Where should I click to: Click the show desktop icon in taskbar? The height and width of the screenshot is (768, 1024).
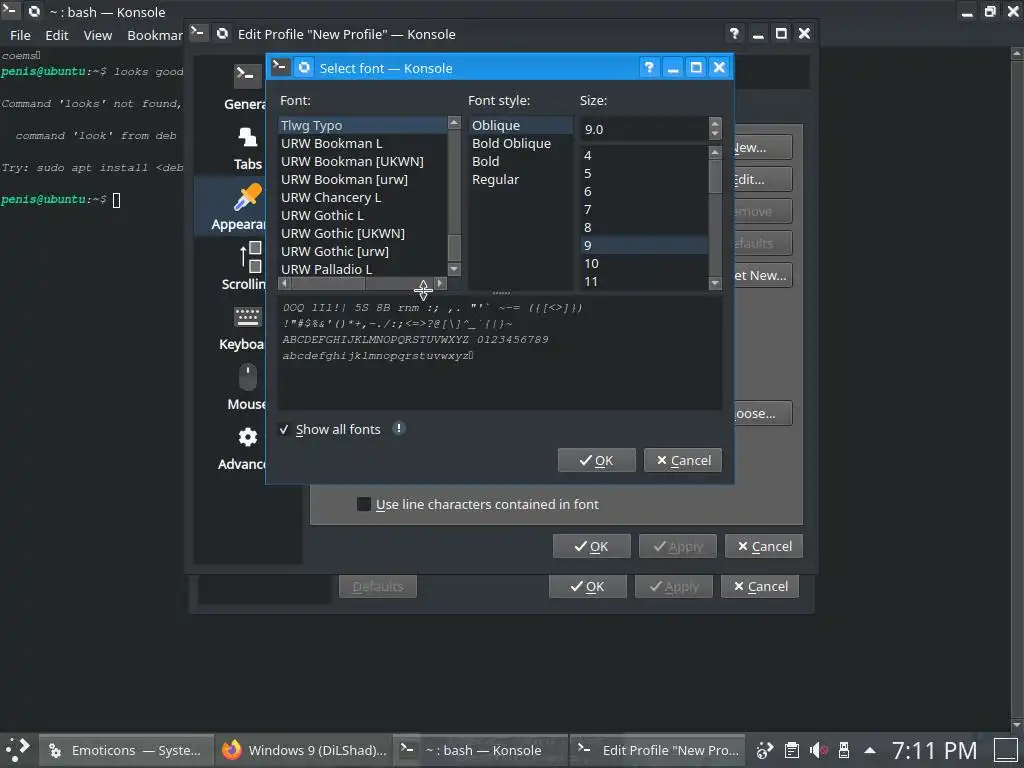click(1006, 750)
